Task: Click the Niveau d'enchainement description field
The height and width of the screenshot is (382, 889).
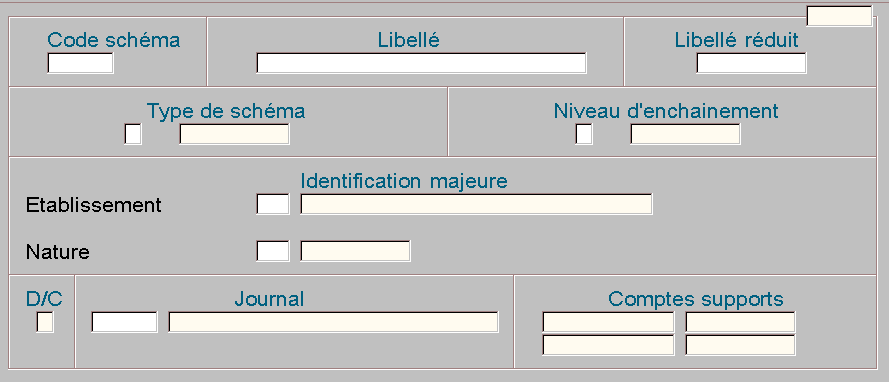Action: coord(685,134)
